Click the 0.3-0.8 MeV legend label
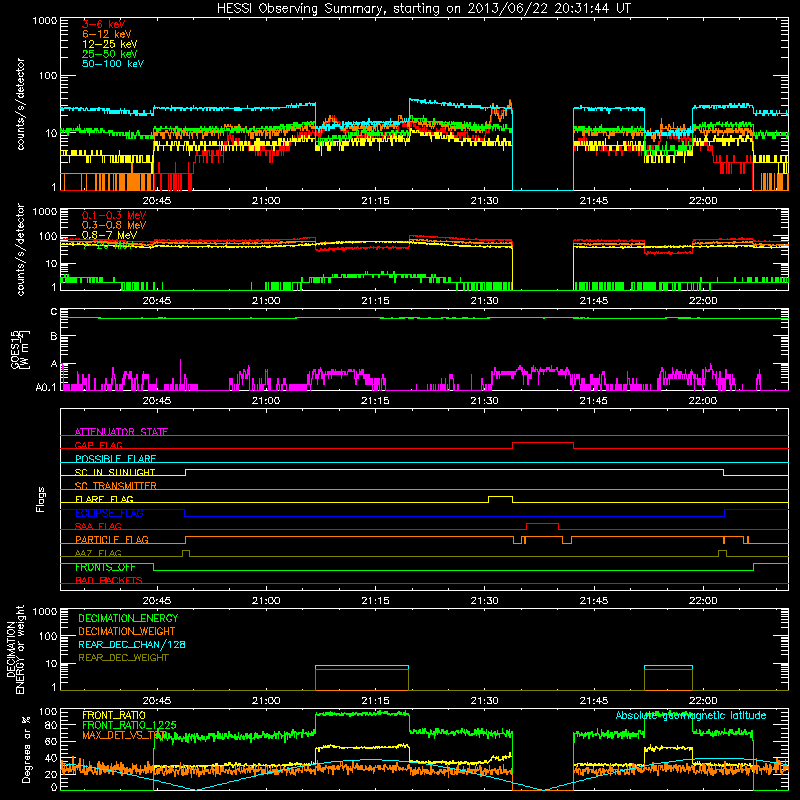 114,225
